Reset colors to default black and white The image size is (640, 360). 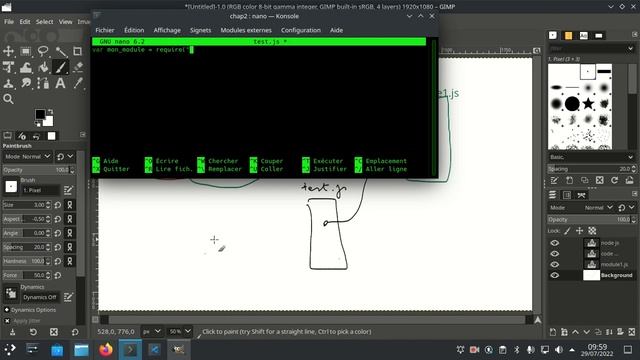point(38,124)
